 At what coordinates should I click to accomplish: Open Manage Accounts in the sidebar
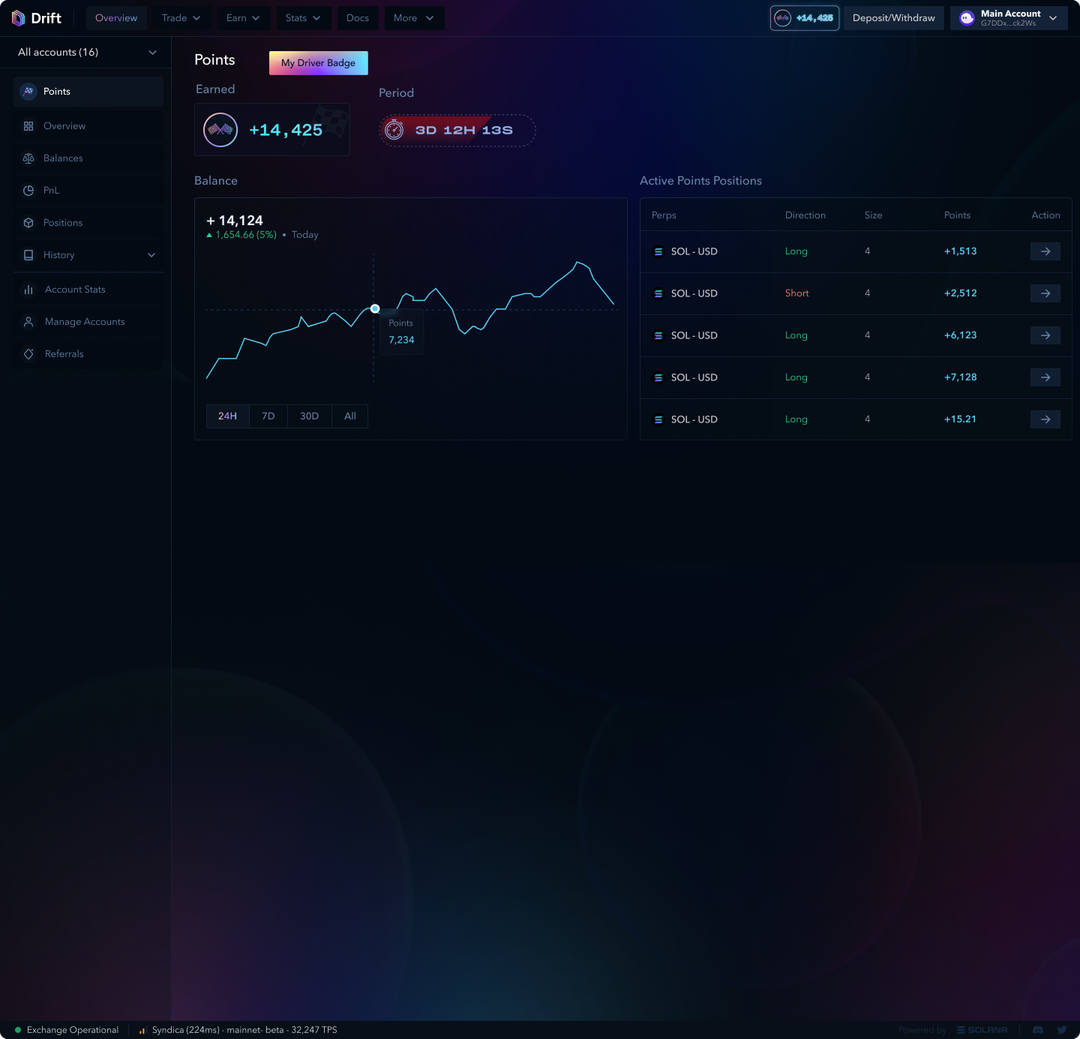pyautogui.click(x=88, y=322)
